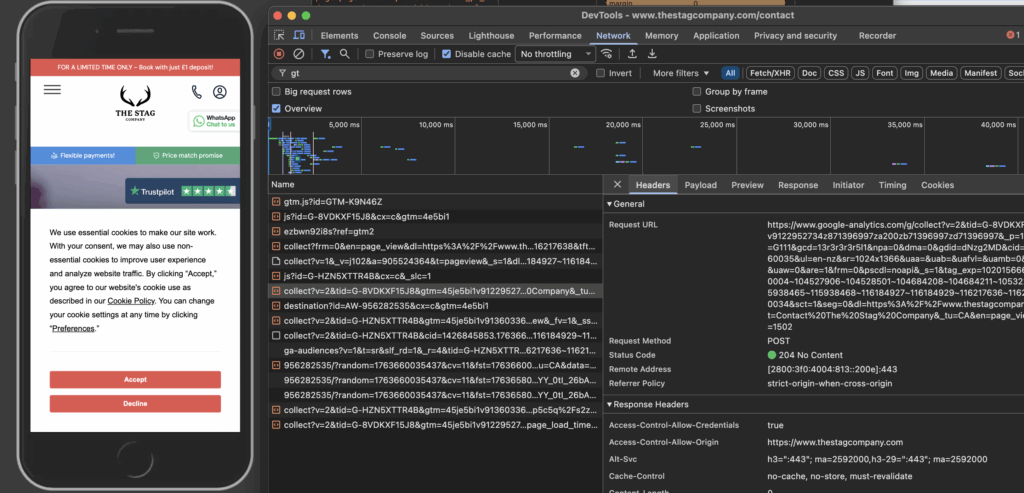This screenshot has height=493, width=1024.
Task: Open the Payload tab
Action: (x=700, y=185)
